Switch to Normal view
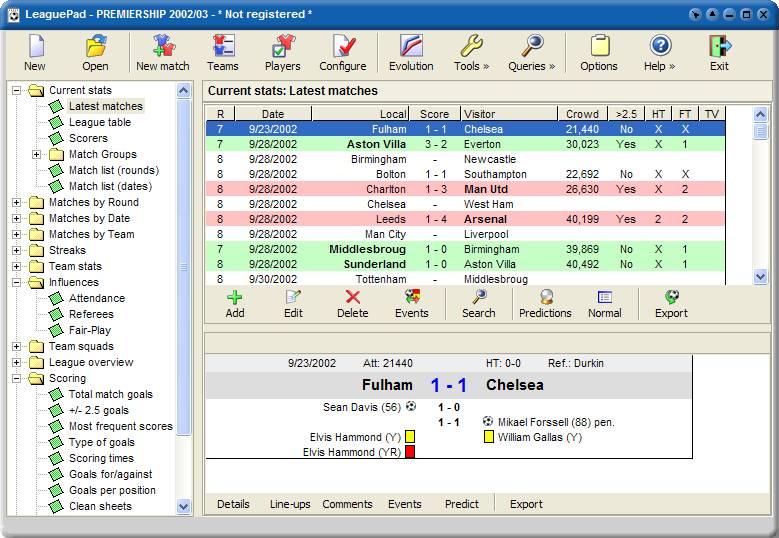 [x=605, y=304]
